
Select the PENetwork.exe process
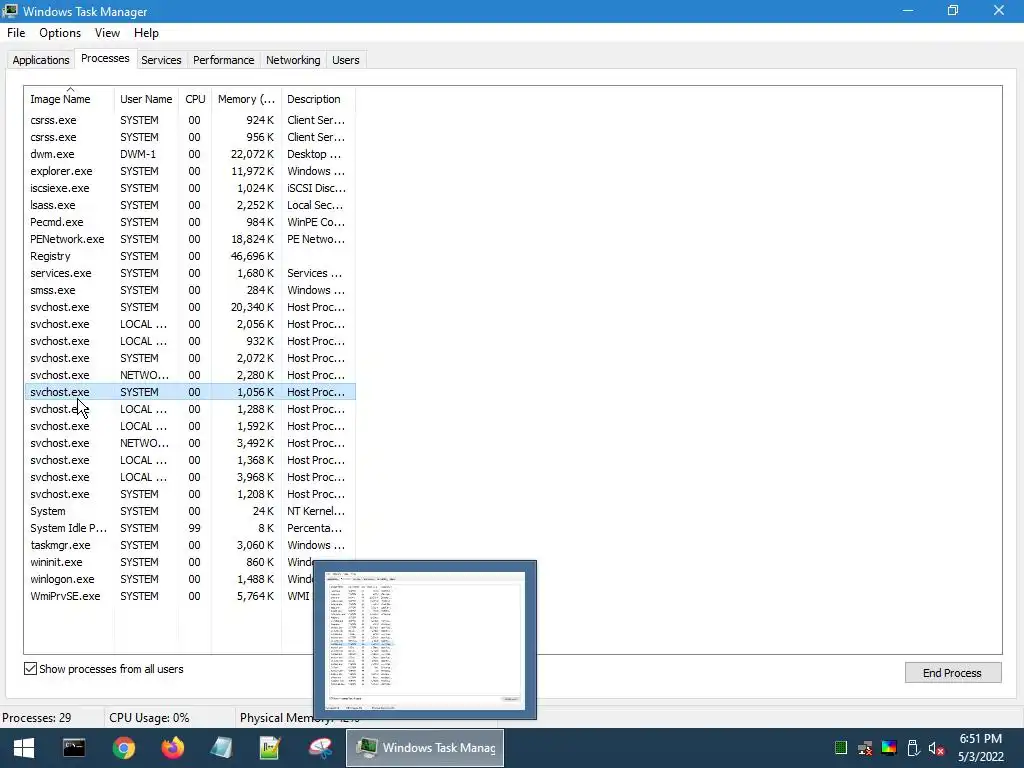tap(190, 239)
